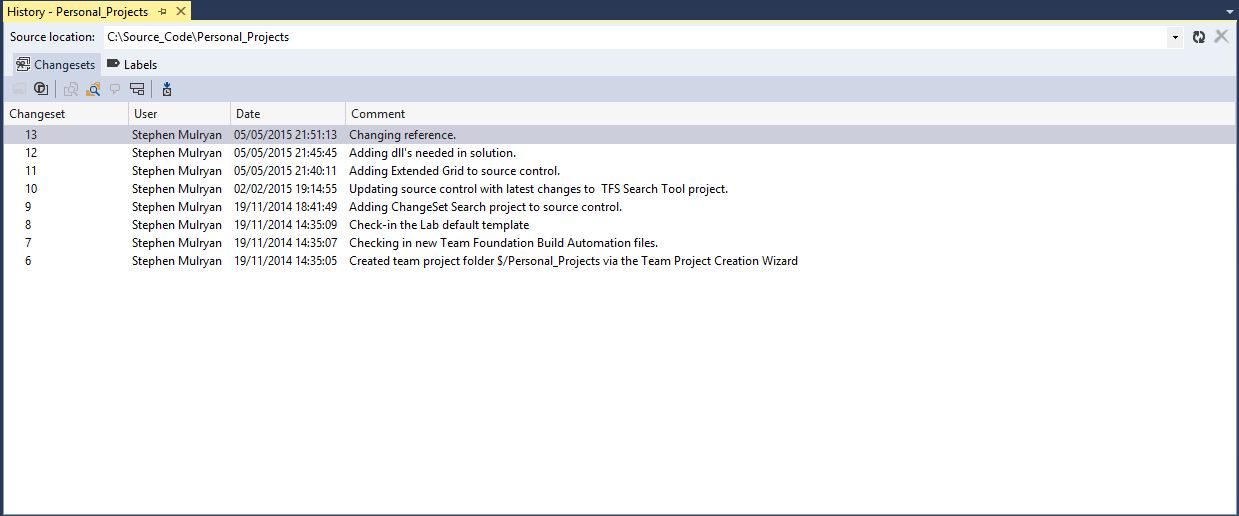
Task: Click the Compare toolbar icon
Action: pyautogui.click(x=71, y=89)
